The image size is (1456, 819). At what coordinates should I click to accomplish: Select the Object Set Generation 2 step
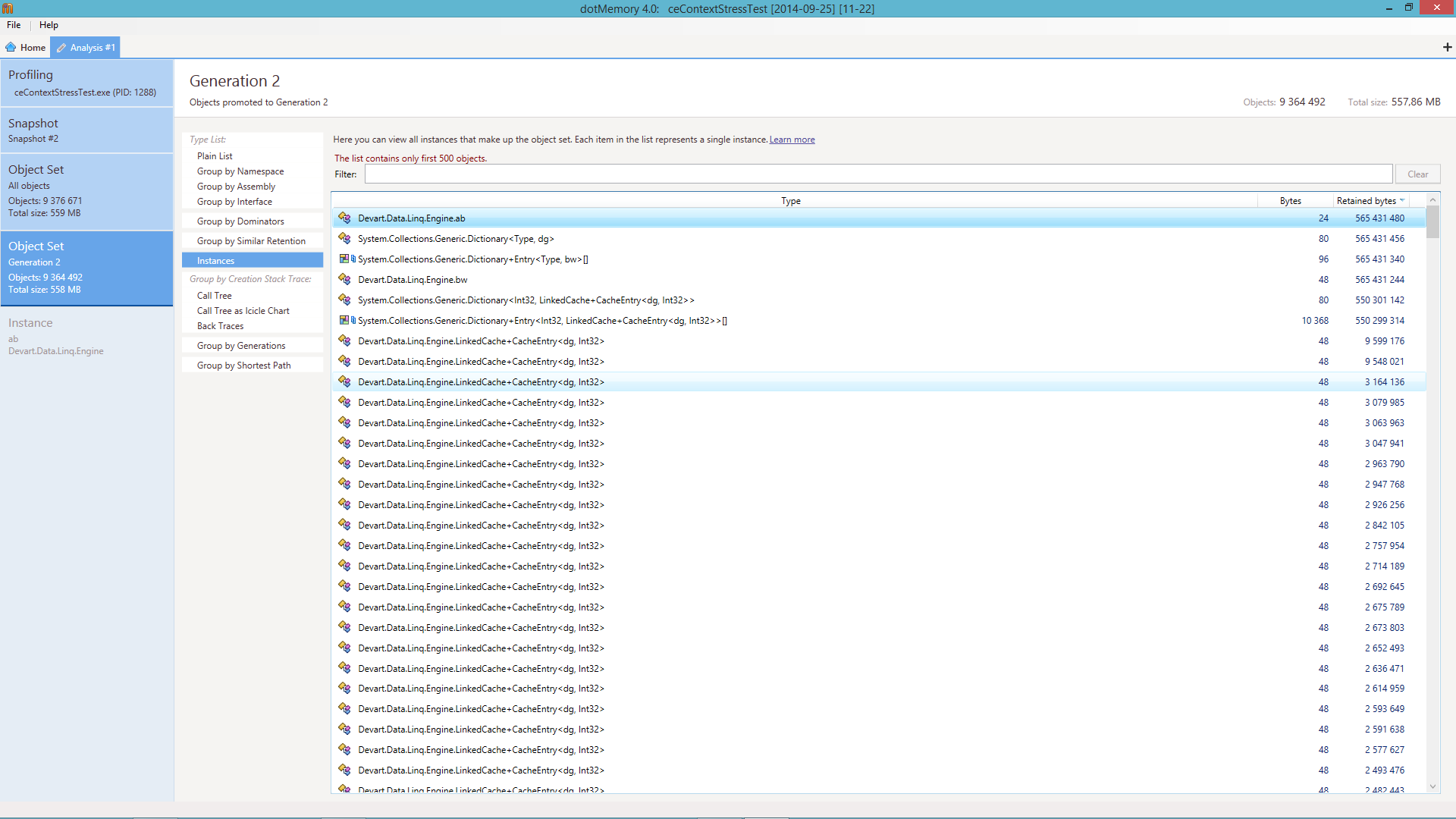(x=86, y=268)
